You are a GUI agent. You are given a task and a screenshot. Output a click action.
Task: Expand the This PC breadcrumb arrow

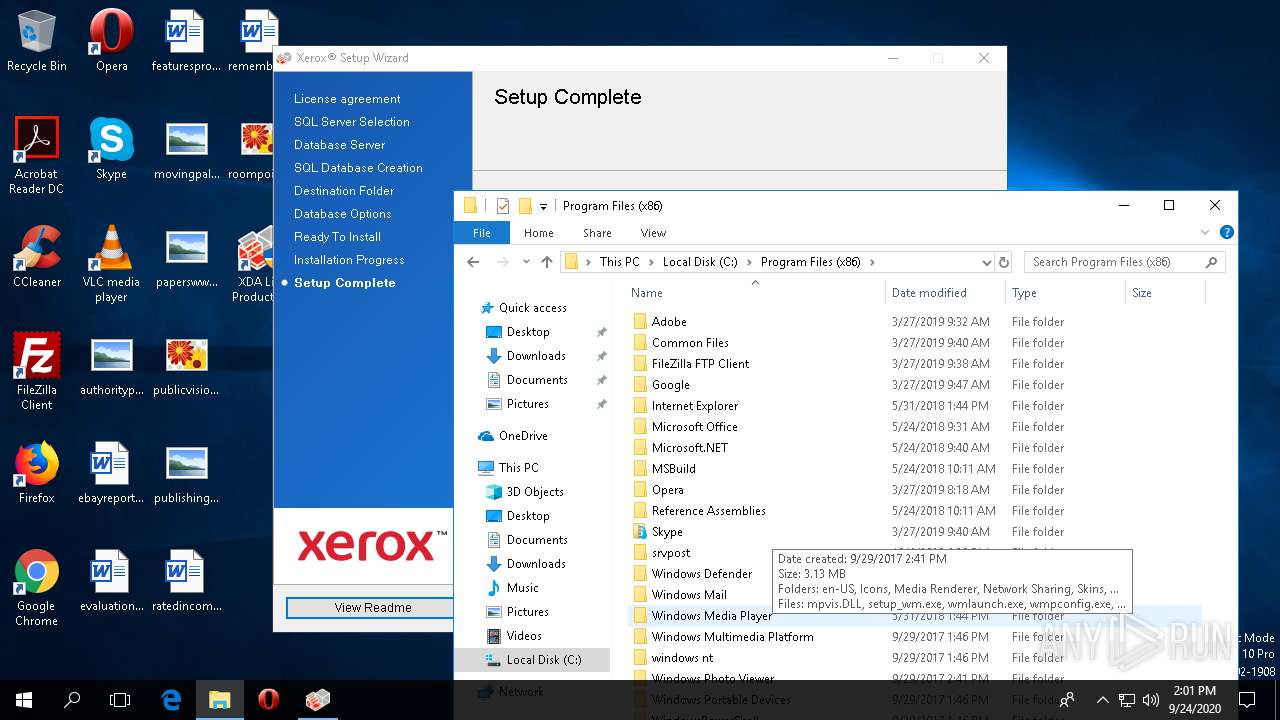(x=651, y=262)
